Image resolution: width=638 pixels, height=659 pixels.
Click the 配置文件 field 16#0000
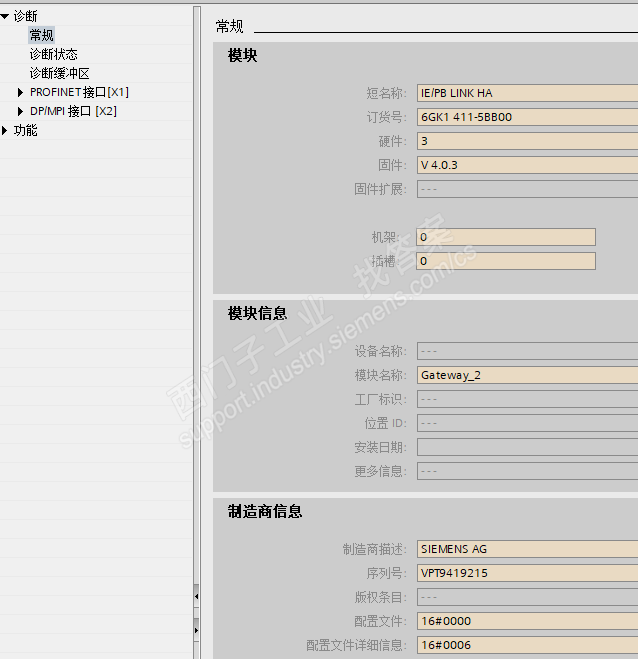pyautogui.click(x=527, y=621)
